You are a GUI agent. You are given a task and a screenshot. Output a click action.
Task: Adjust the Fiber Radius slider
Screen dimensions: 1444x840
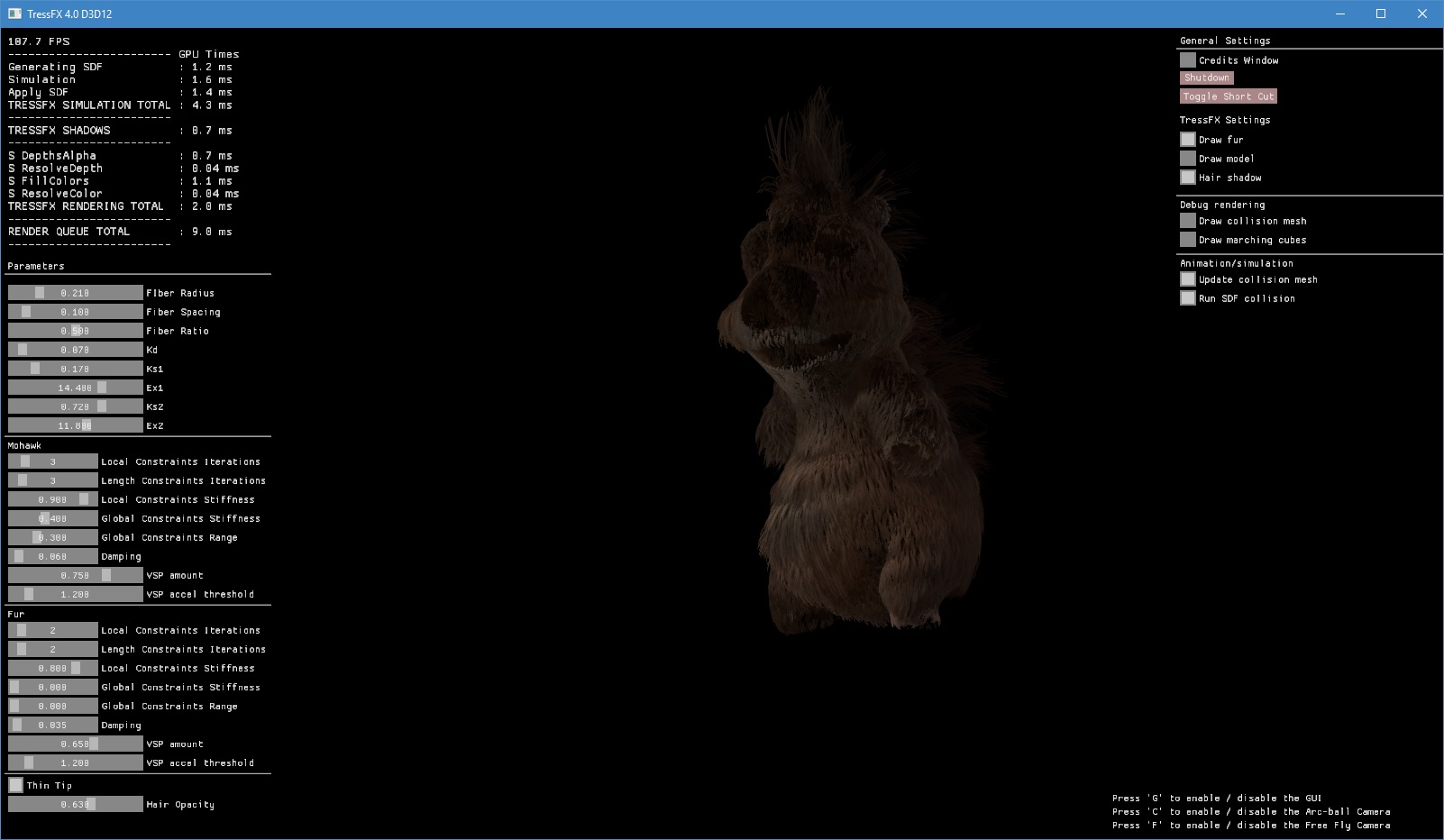[x=76, y=293]
